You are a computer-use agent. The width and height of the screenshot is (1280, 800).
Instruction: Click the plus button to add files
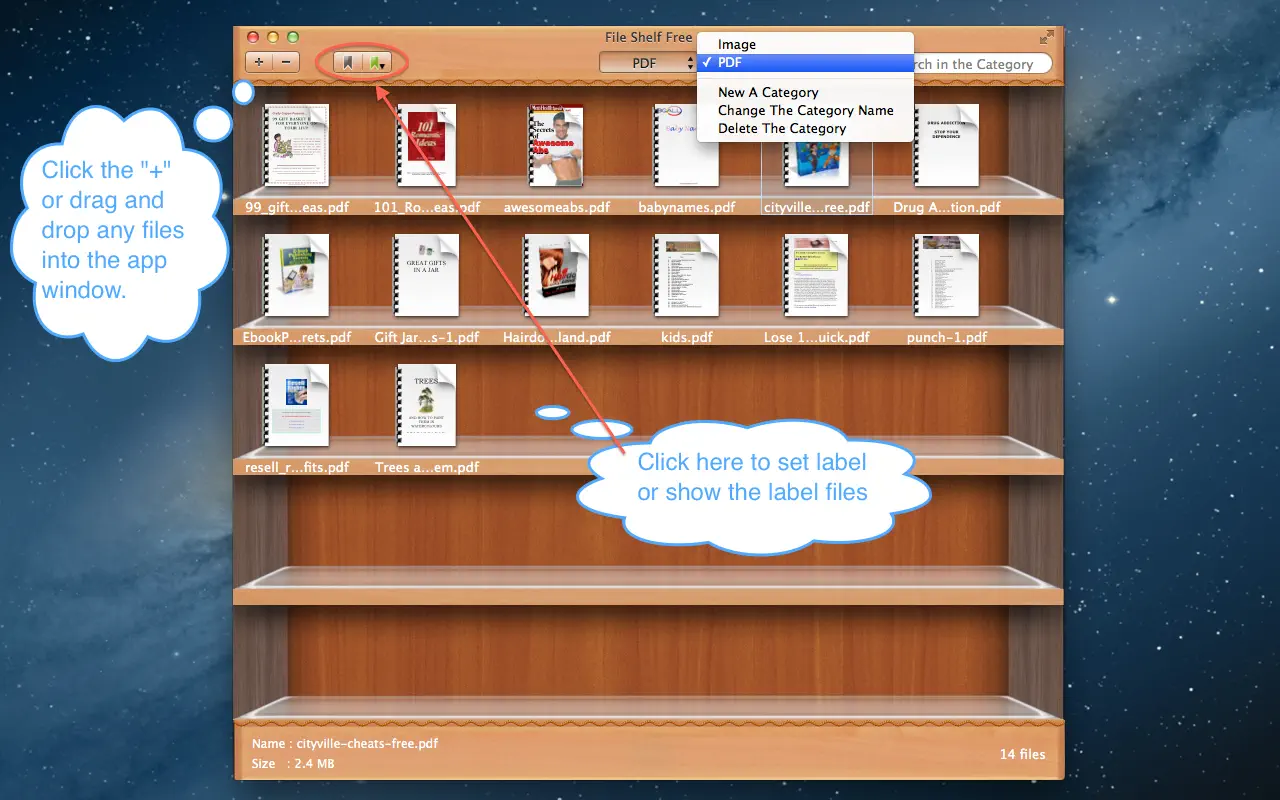[x=259, y=62]
